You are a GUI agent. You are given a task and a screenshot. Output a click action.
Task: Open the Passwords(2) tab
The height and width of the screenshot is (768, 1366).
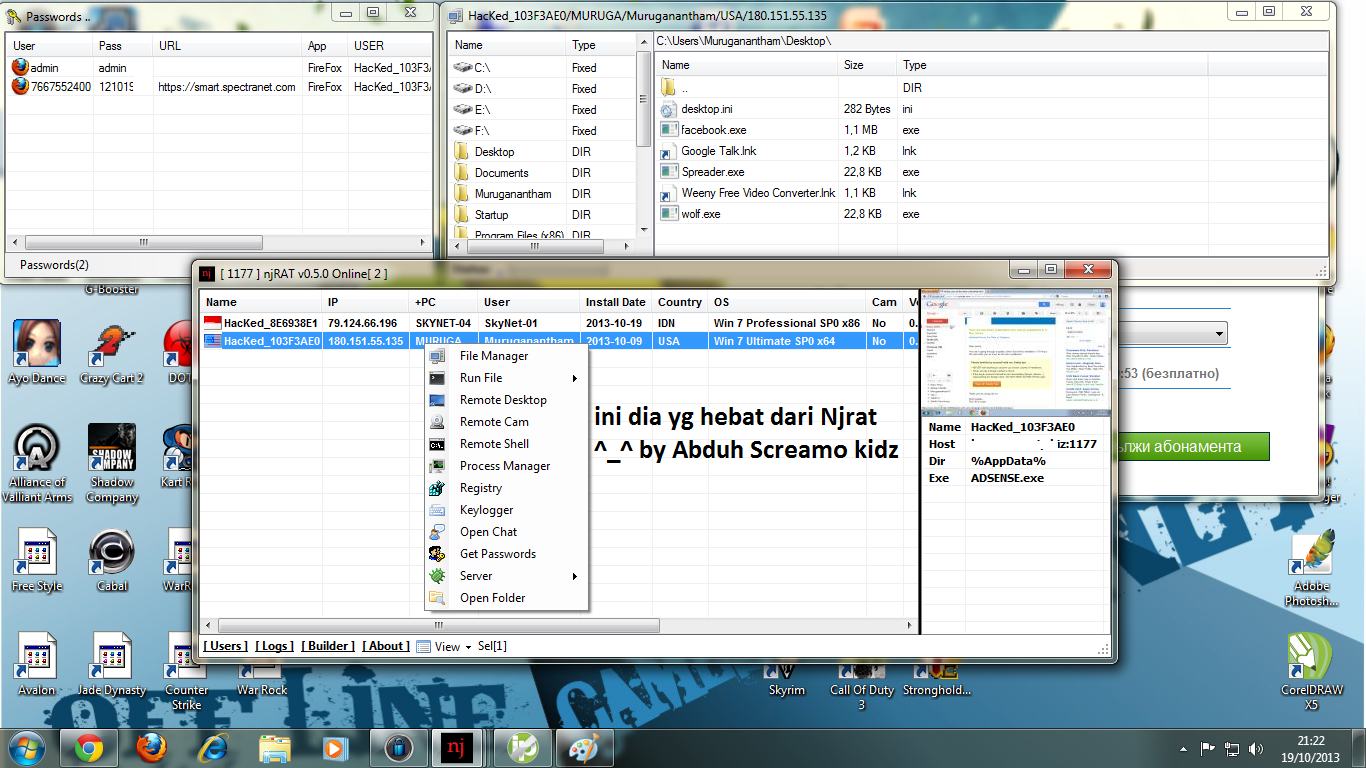pyautogui.click(x=54, y=265)
